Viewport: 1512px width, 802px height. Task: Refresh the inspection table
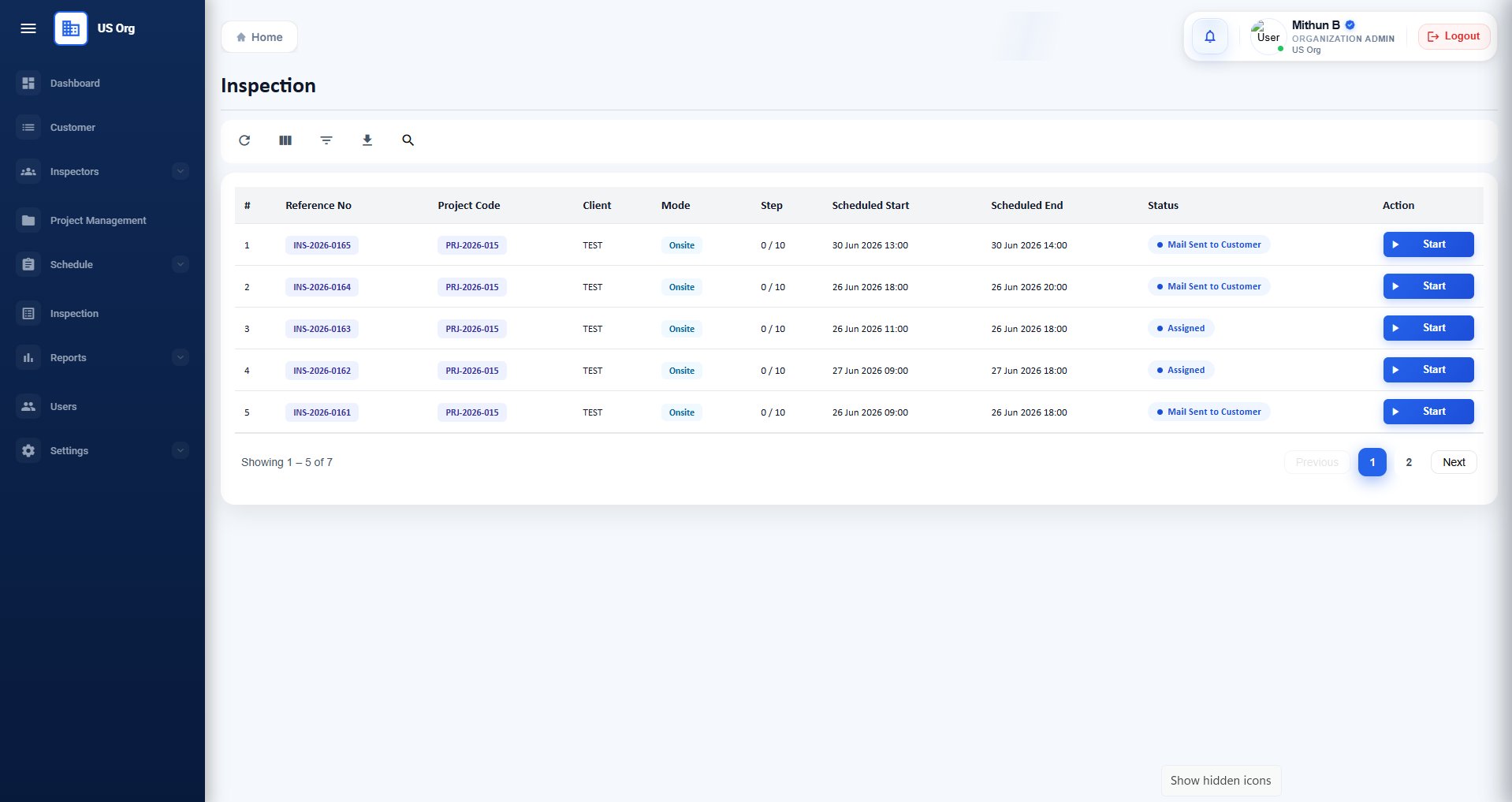(x=244, y=140)
